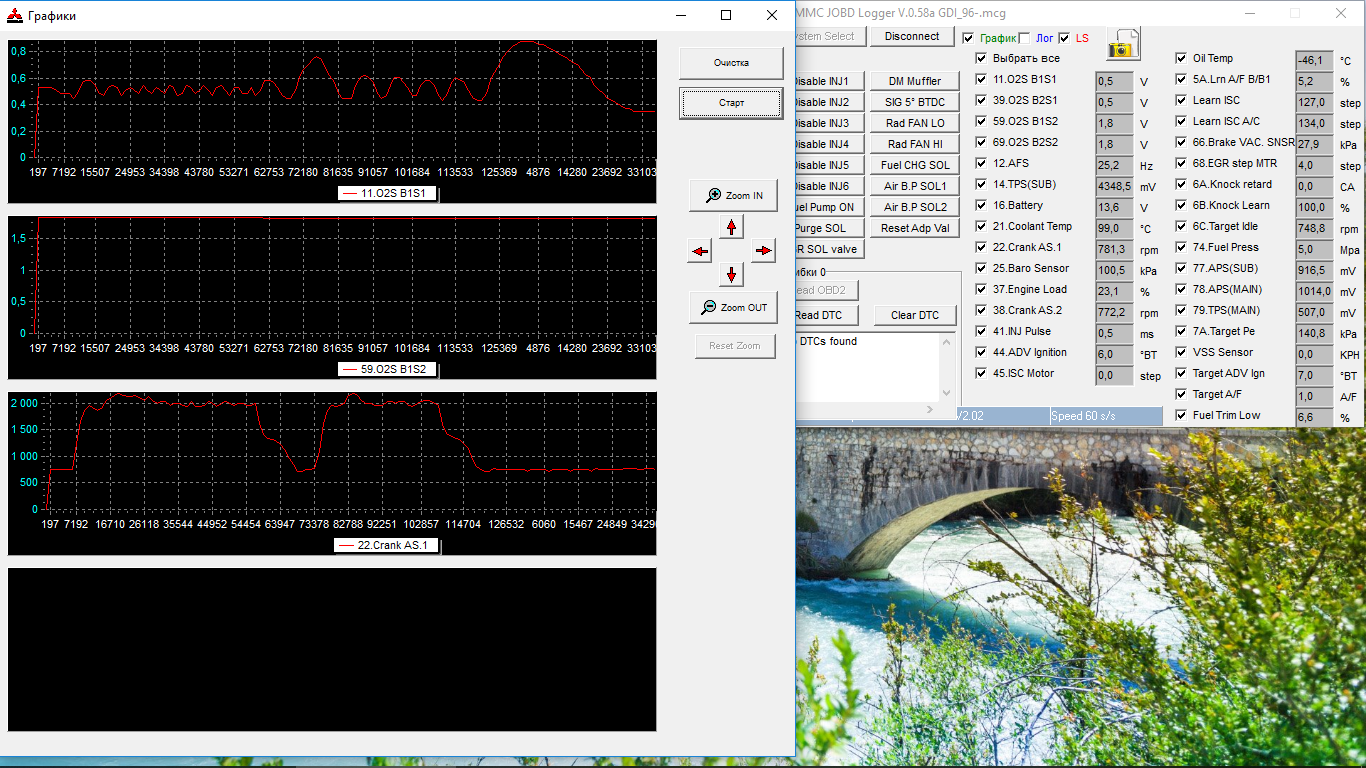This screenshot has width=1366, height=768.
Task: Pan graph up with red arrow
Action: tap(732, 227)
